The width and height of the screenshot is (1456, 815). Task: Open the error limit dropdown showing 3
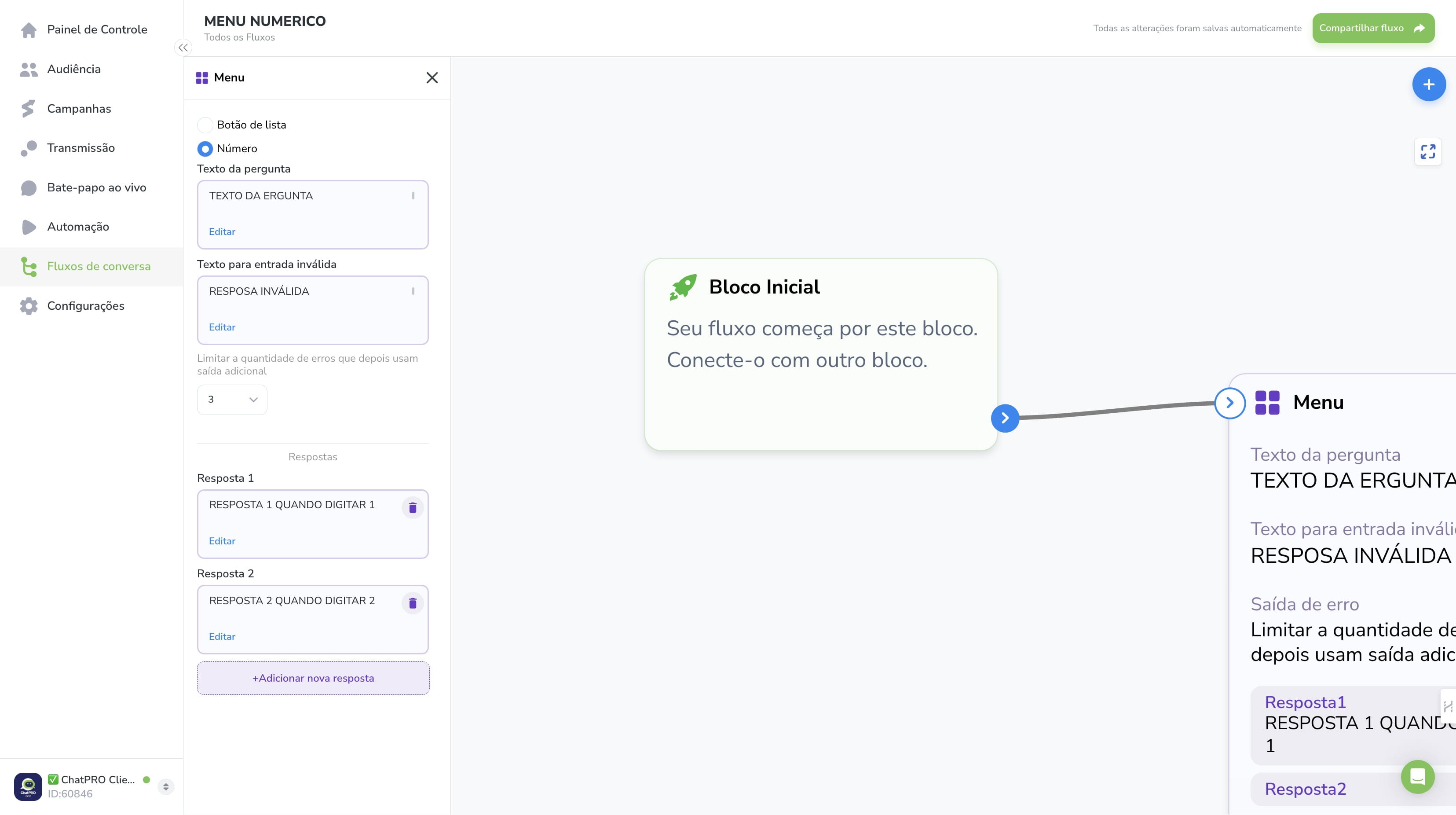(232, 400)
